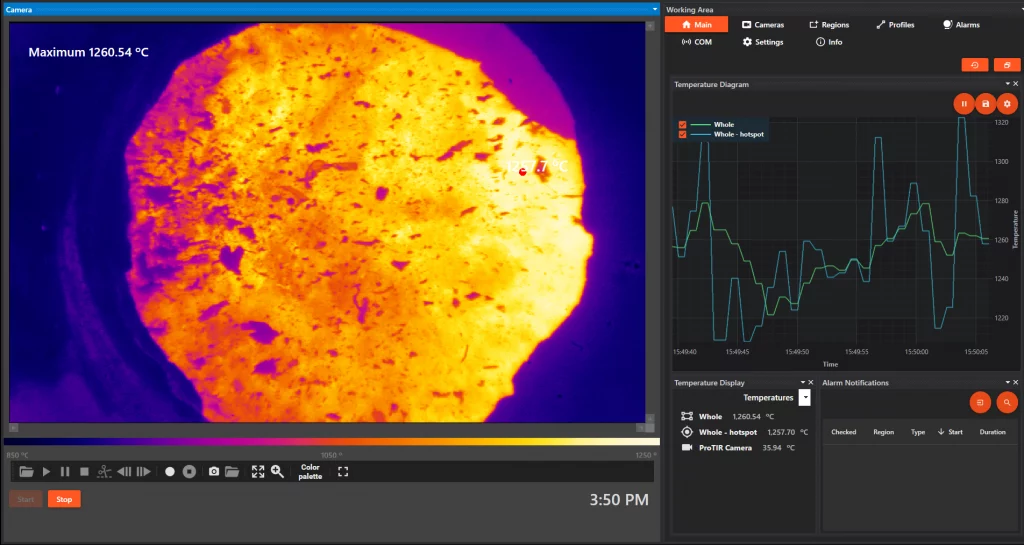Take a snapshot with the camera icon
The image size is (1024, 545).
(213, 471)
